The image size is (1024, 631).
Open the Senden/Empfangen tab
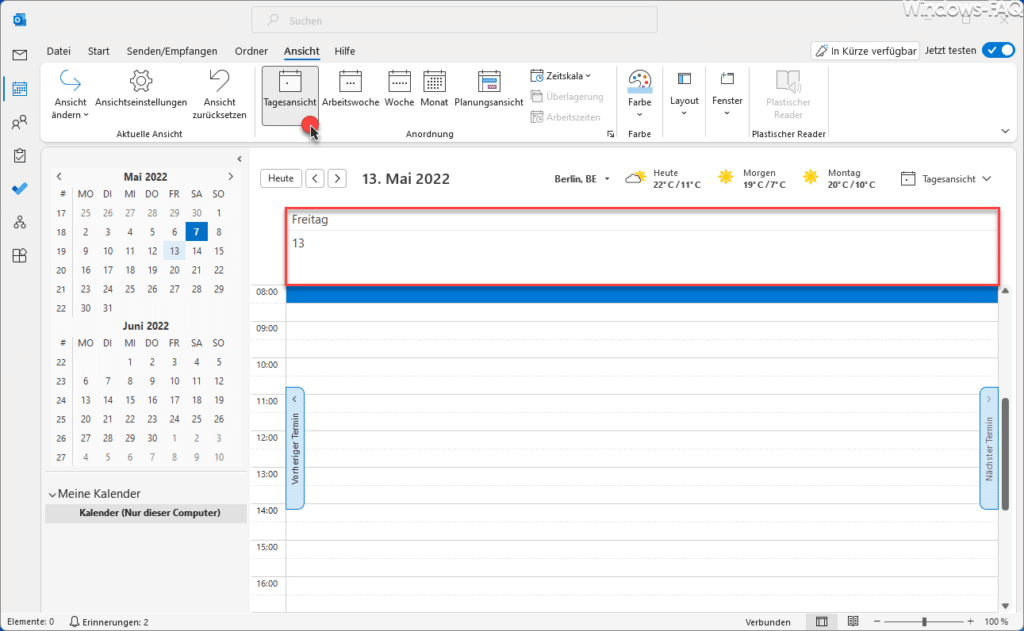coord(172,51)
